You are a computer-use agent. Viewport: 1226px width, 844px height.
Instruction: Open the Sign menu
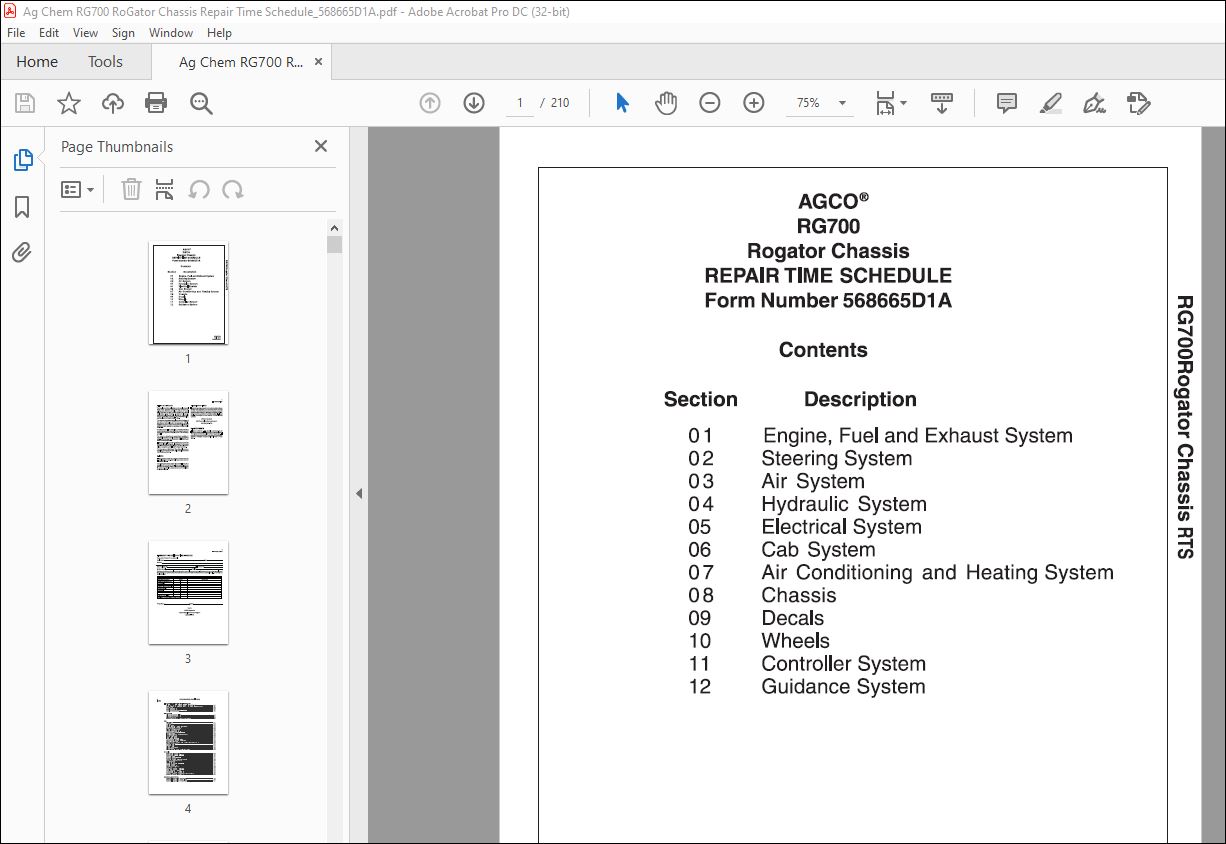[x=123, y=33]
